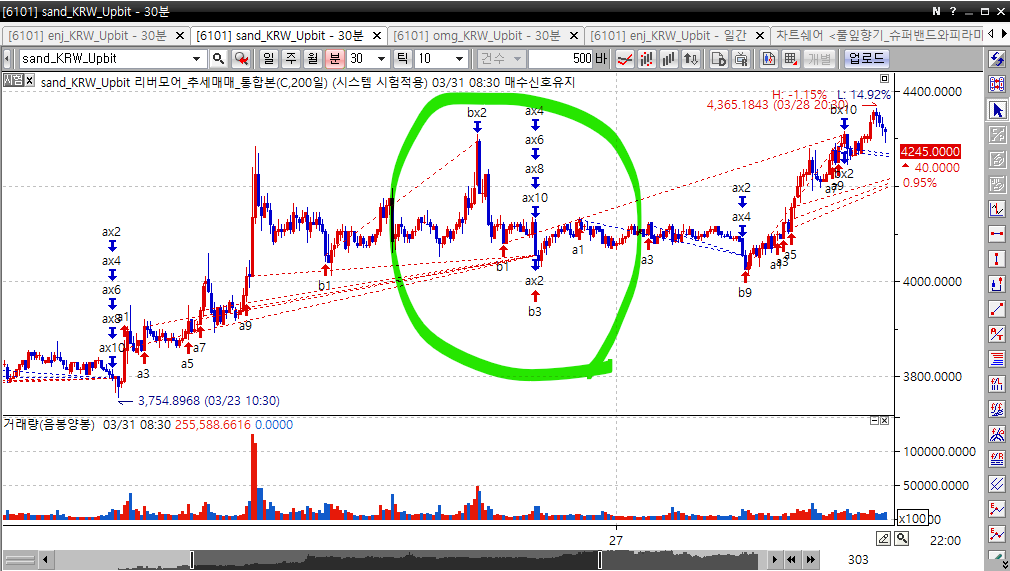Select the horizontal line drawing tool

(997, 234)
